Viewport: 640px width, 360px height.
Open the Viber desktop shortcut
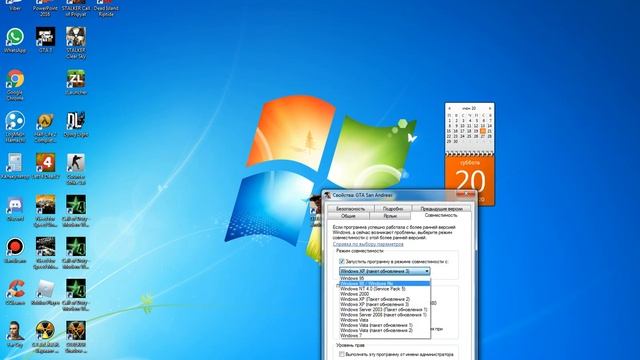[x=15, y=6]
